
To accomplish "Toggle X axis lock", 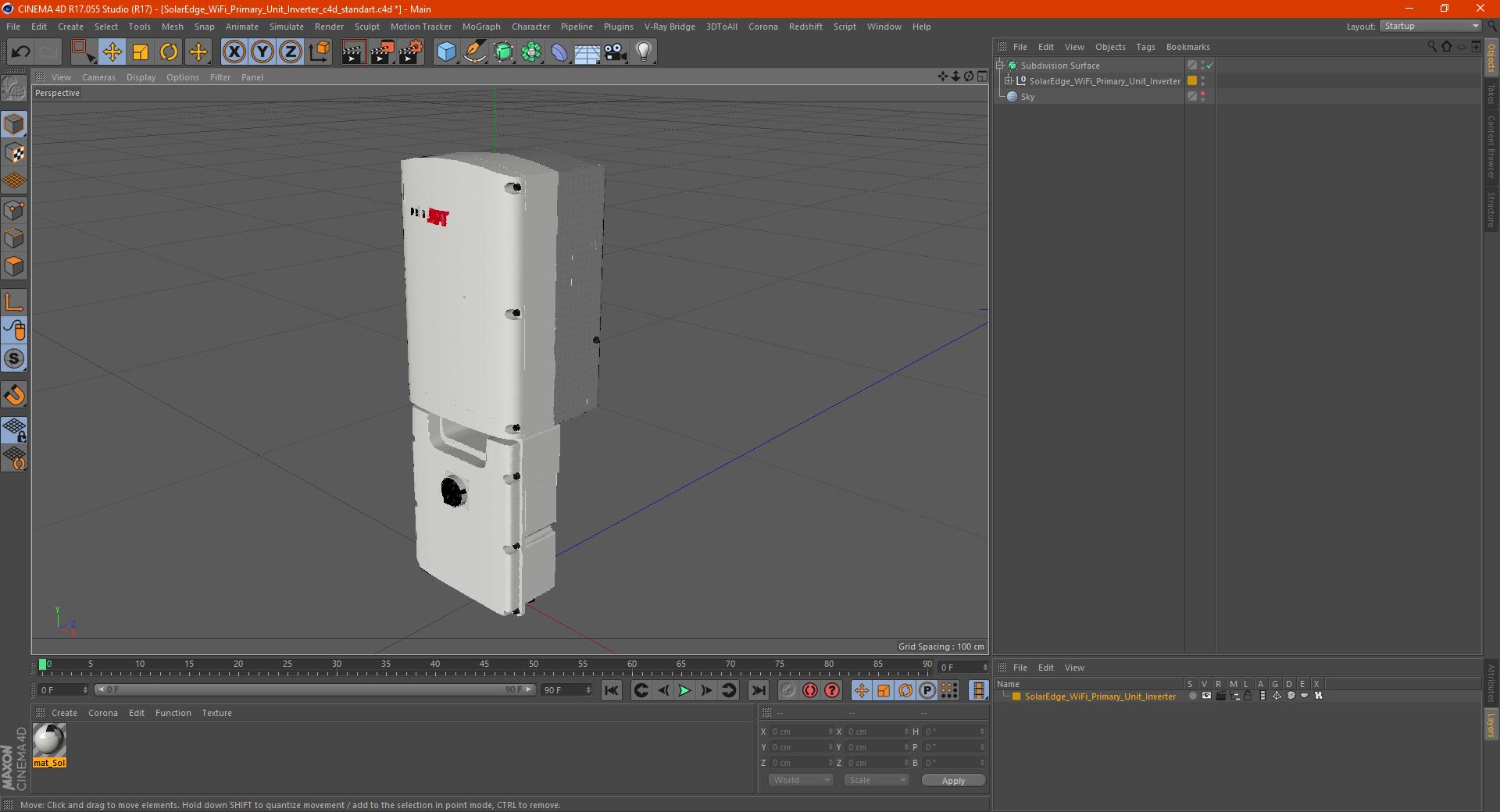I will tap(234, 52).
